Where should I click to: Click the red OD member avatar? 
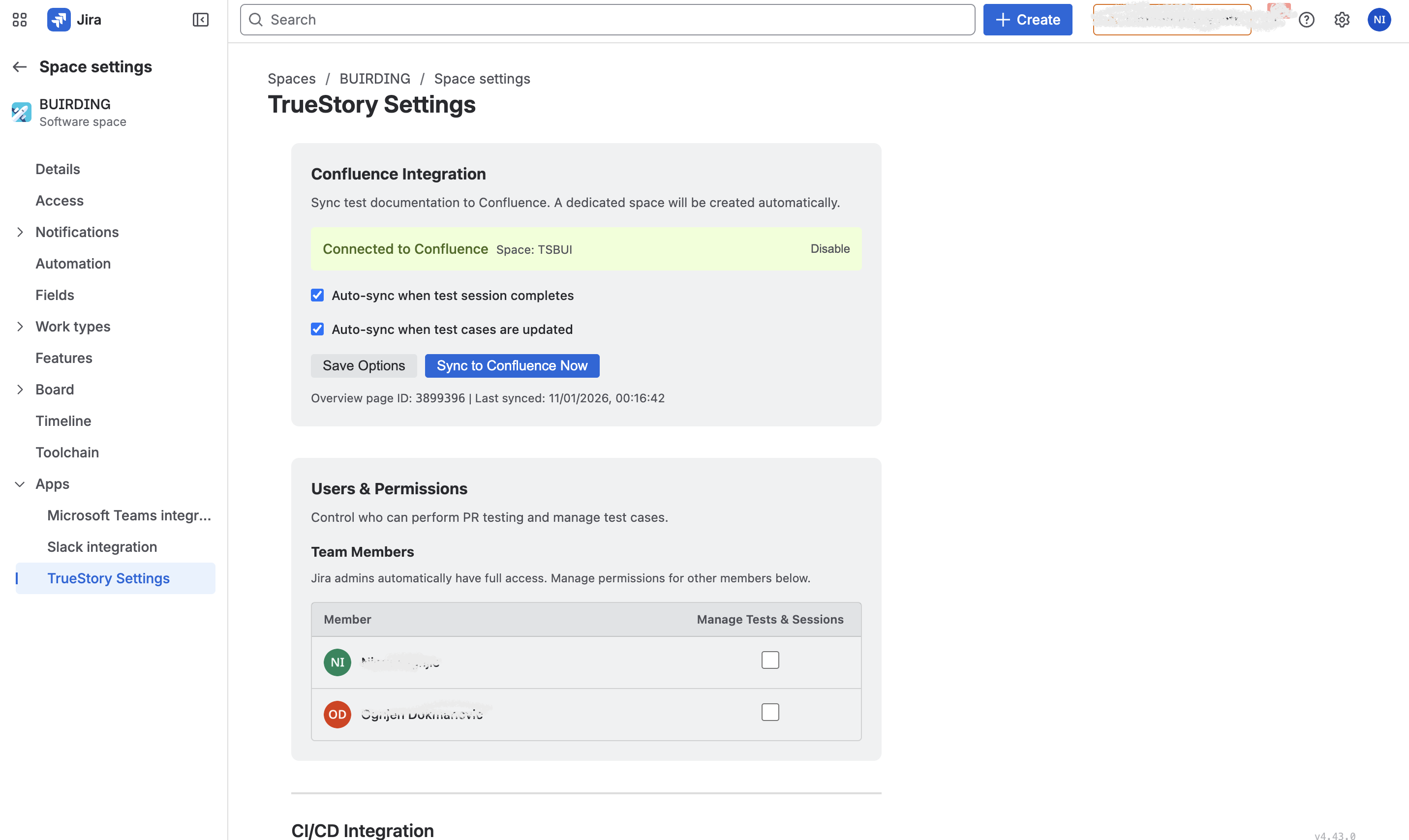point(337,714)
